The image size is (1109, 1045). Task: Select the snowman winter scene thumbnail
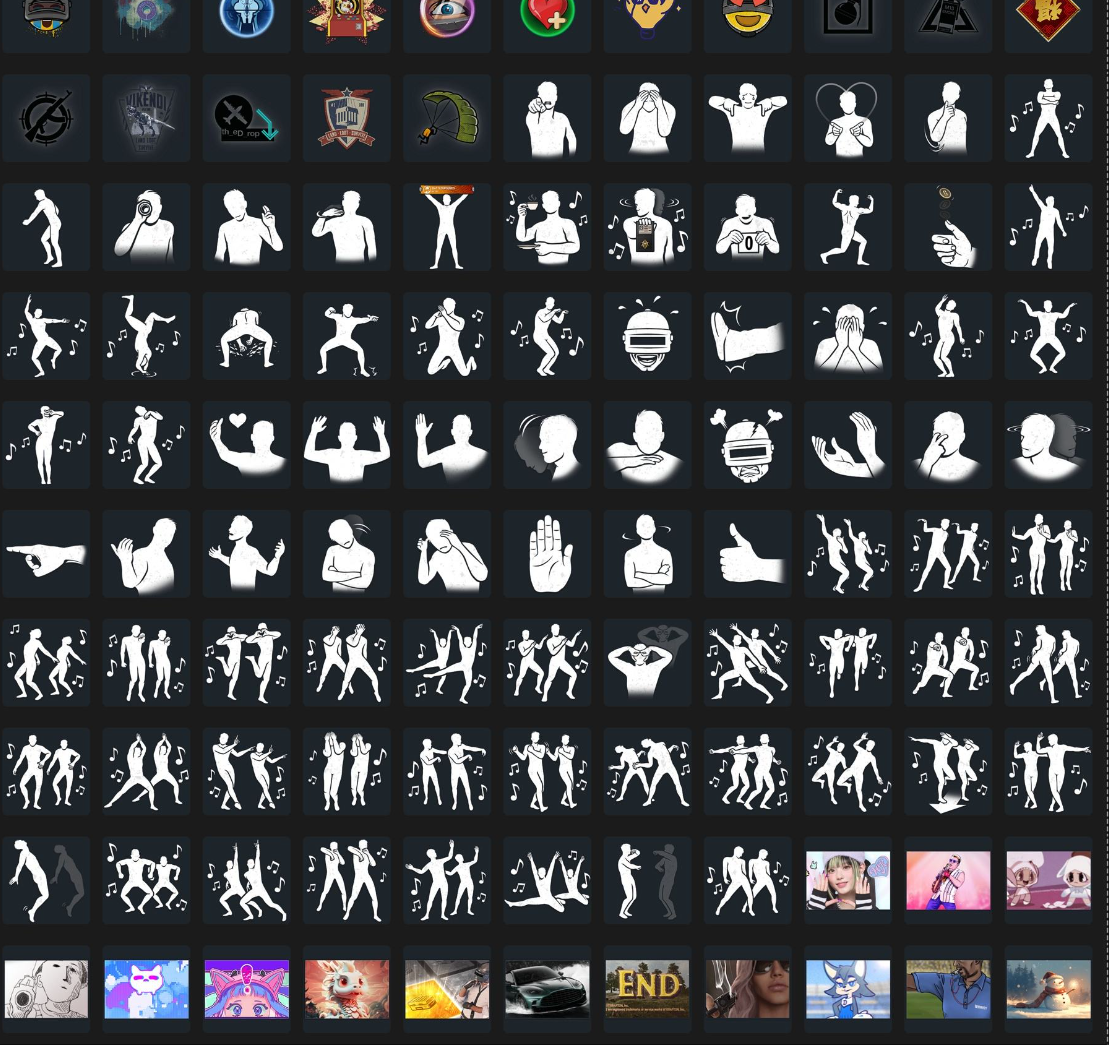[x=1049, y=989]
